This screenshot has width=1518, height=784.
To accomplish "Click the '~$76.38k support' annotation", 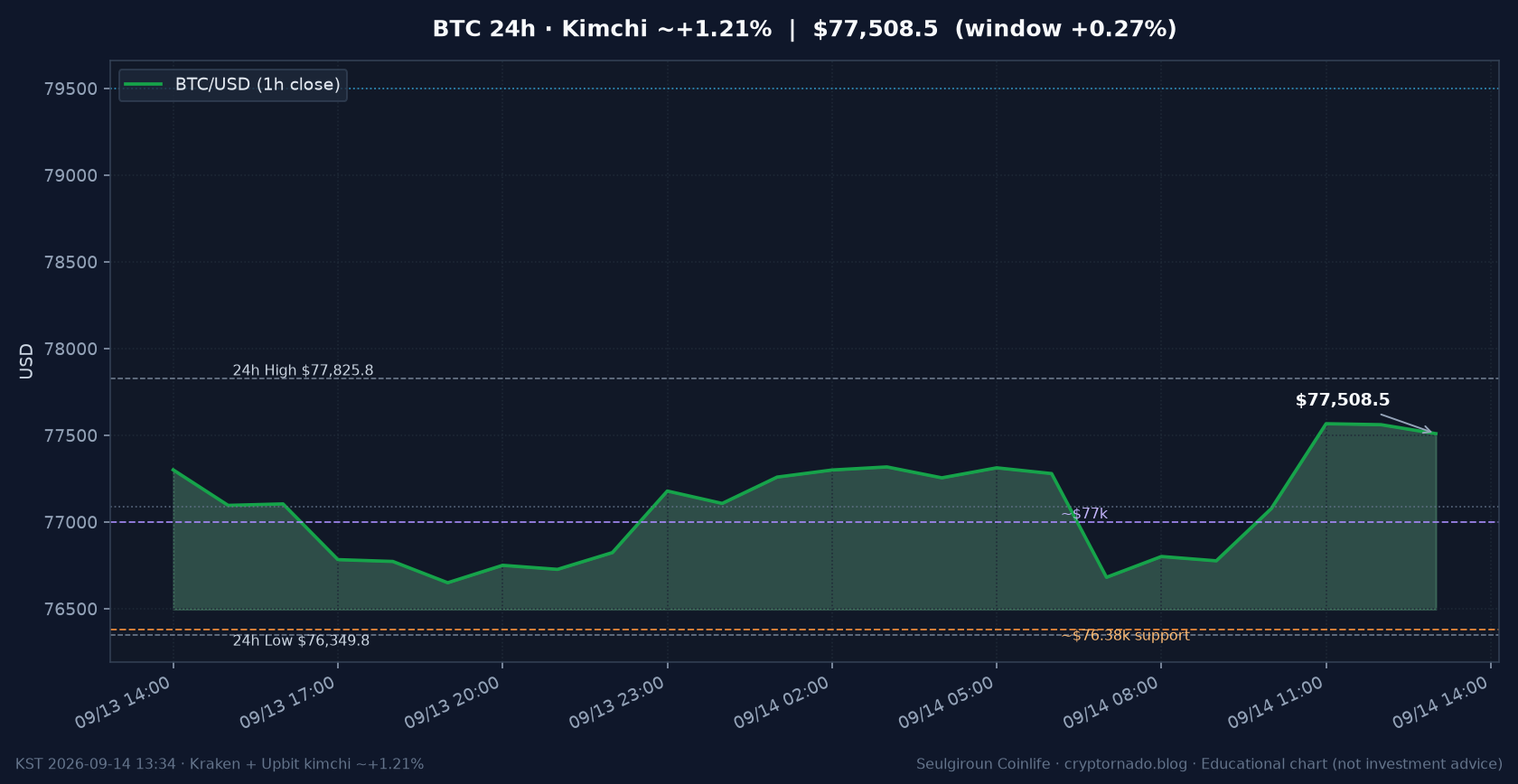I will click(x=1125, y=635).
